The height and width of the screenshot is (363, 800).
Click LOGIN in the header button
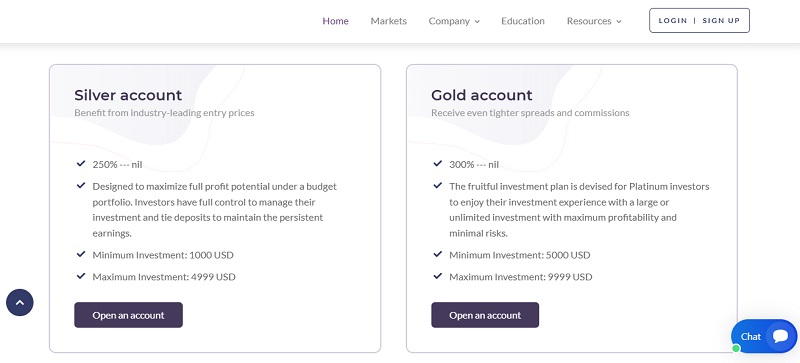pyautogui.click(x=672, y=21)
